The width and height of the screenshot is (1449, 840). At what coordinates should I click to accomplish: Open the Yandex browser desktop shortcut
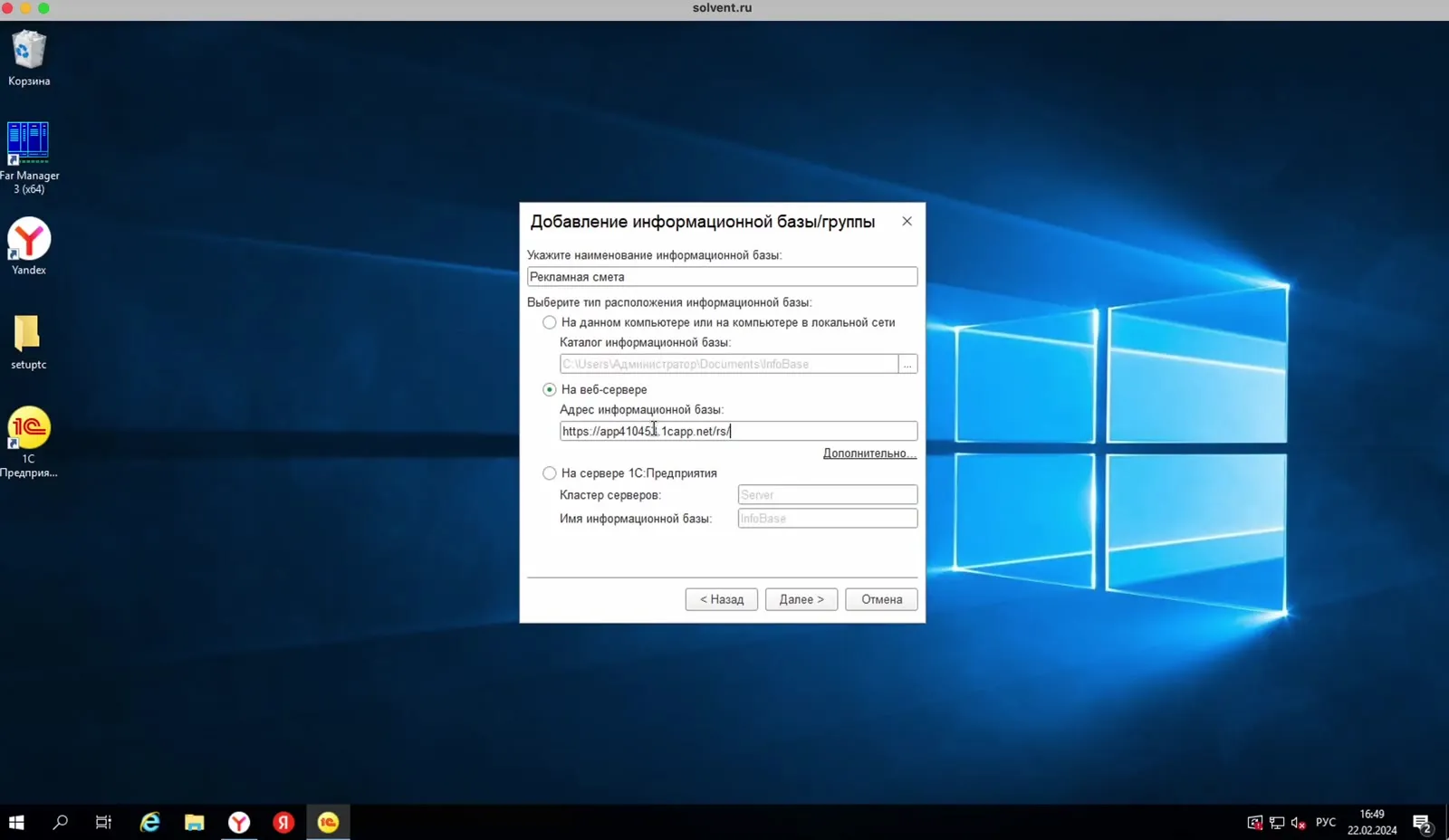tap(29, 246)
